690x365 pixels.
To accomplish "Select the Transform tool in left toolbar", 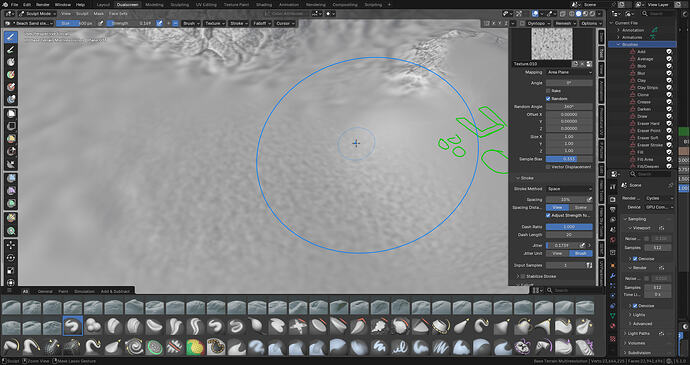I will point(11,283).
